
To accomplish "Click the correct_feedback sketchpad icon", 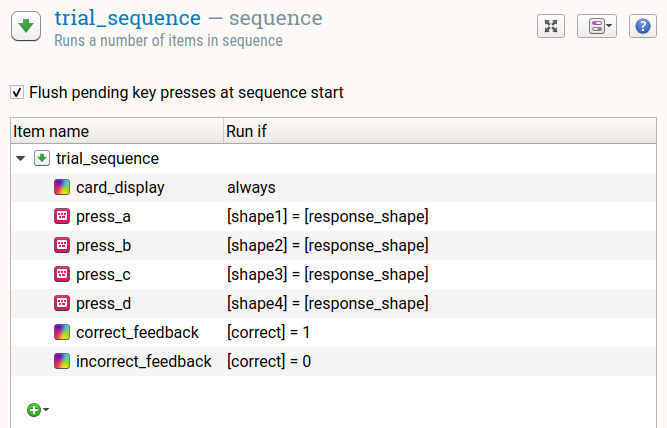I will coord(62,332).
